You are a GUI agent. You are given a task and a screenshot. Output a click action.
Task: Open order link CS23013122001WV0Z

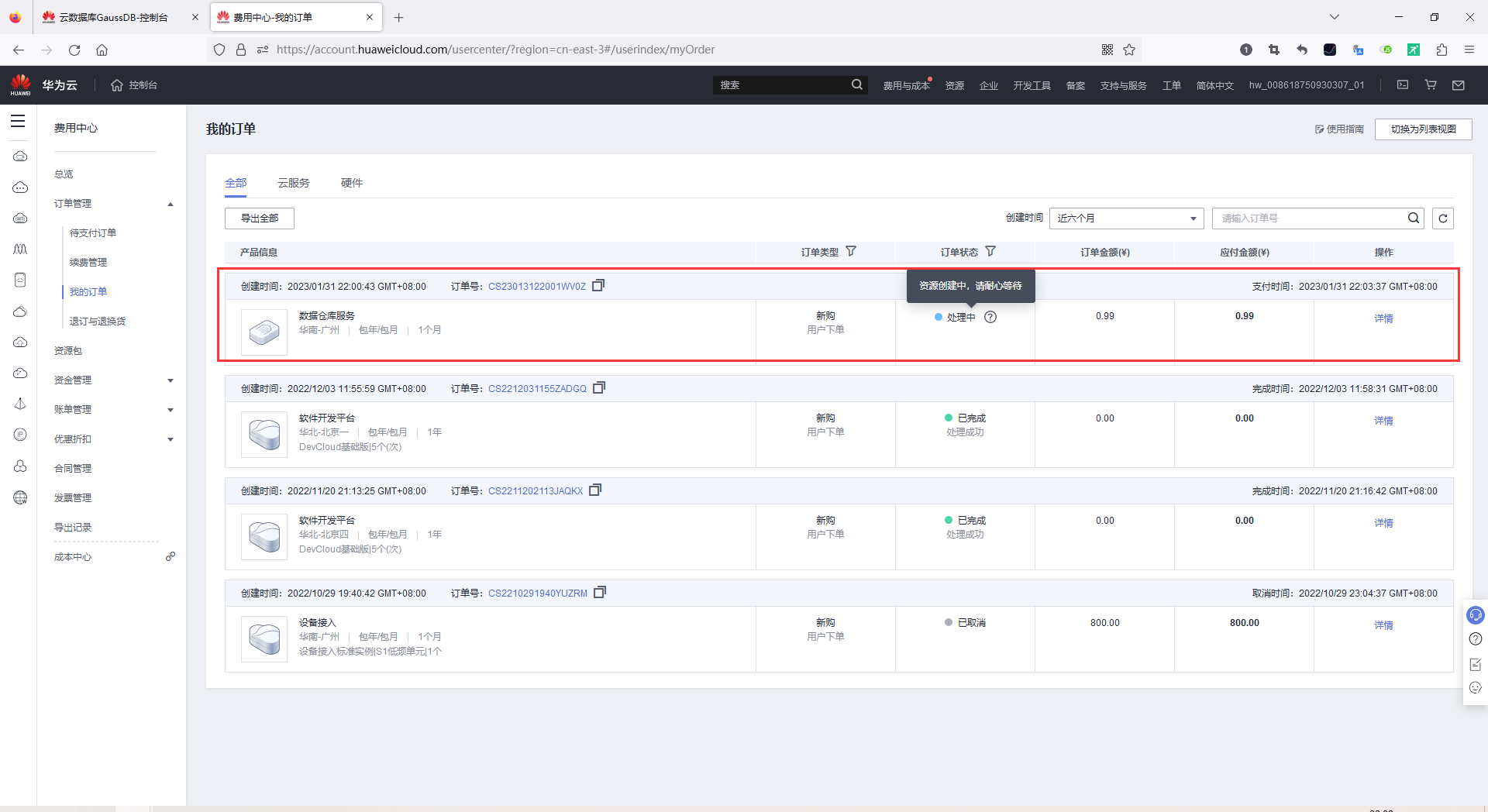point(537,287)
